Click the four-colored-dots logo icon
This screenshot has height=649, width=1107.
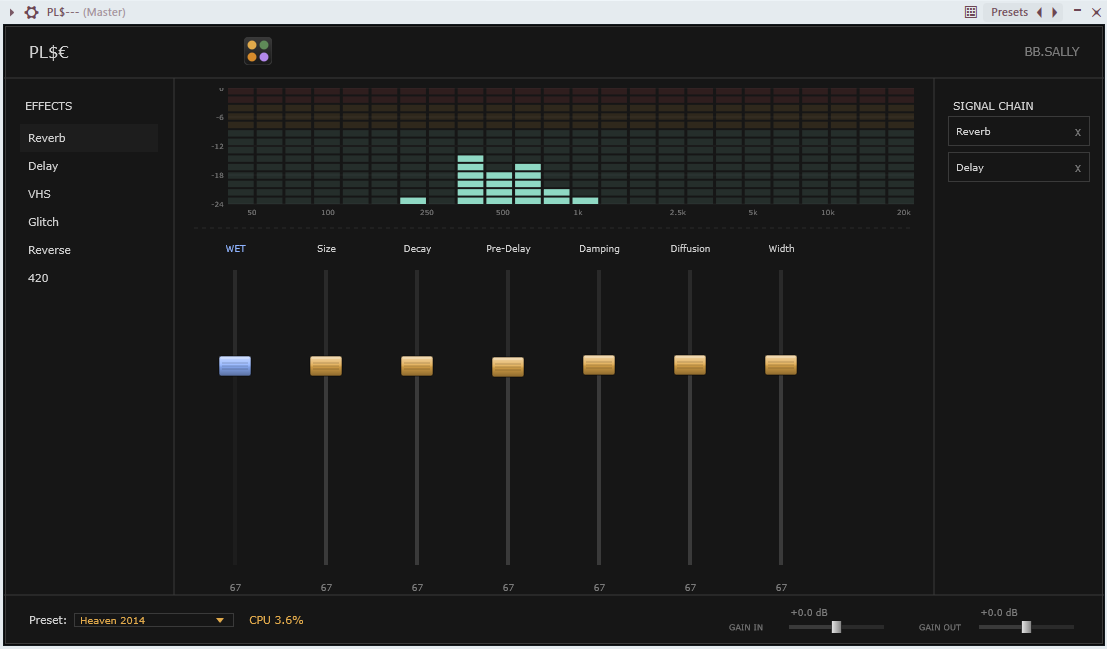click(x=258, y=51)
